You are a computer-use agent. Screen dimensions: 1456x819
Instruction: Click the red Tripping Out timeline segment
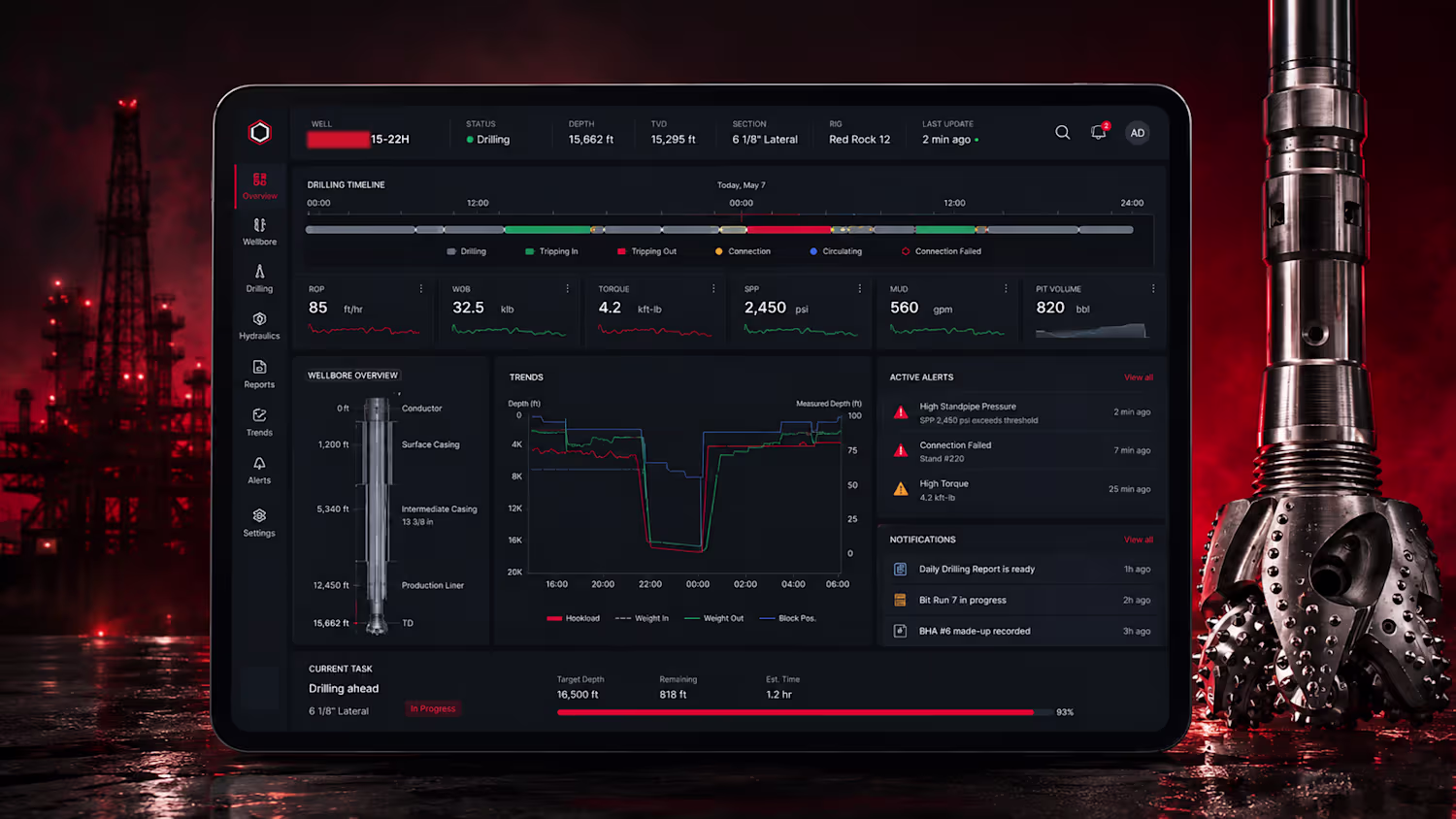(788, 230)
